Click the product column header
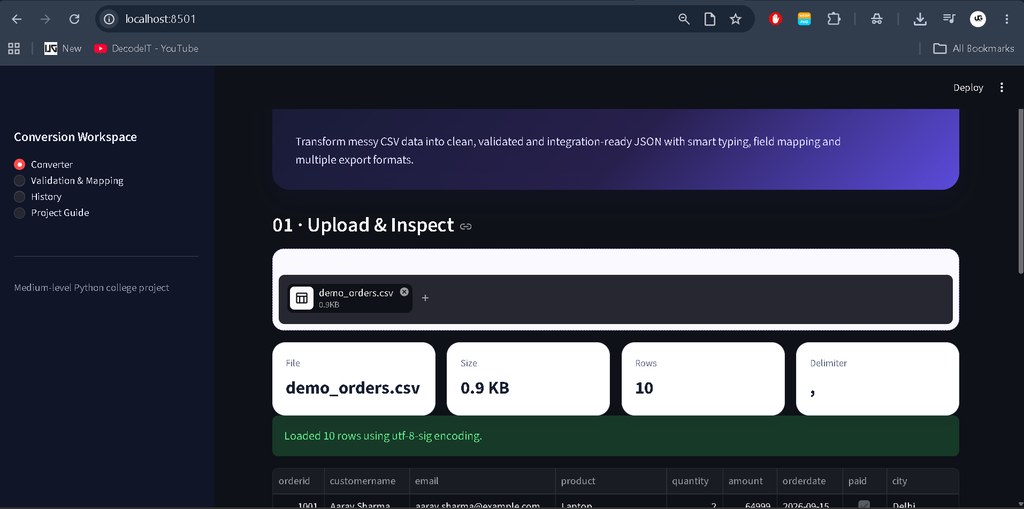1024x509 pixels. tap(611, 481)
